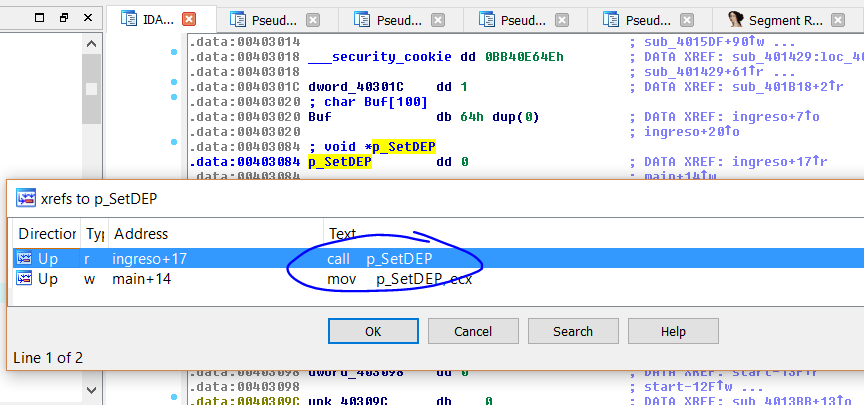Image resolution: width=864 pixels, height=405 pixels.
Task: Close the IDA view tab
Action: (189, 19)
